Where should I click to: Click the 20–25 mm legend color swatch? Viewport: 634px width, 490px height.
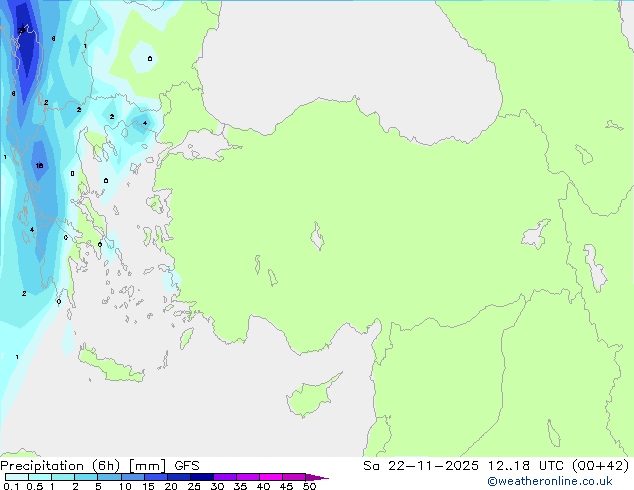pyautogui.click(x=178, y=477)
